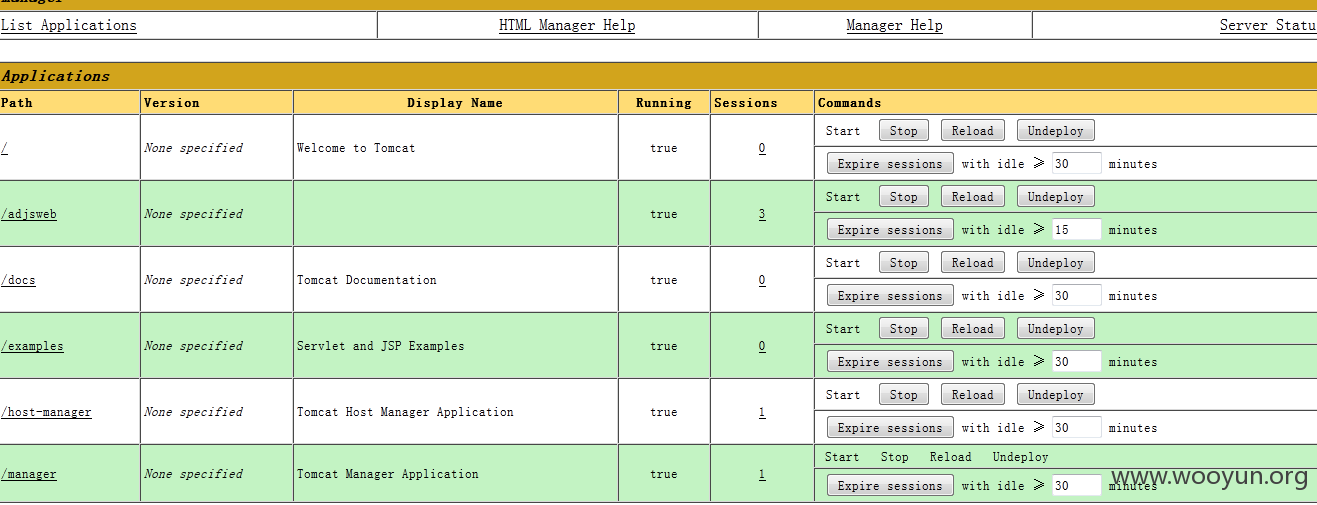View sessions count for /docs
The height and width of the screenshot is (505, 1317).
pos(762,280)
